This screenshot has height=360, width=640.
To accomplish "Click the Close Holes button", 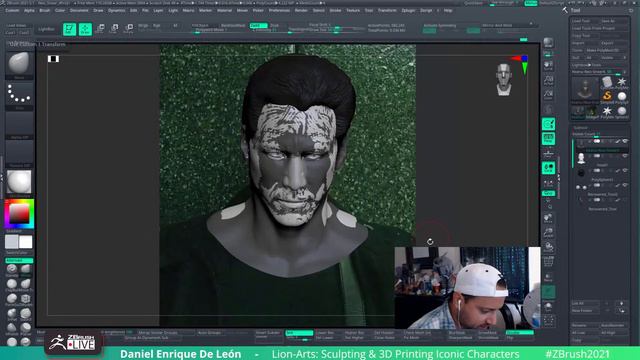I will pyautogui.click(x=384, y=338).
